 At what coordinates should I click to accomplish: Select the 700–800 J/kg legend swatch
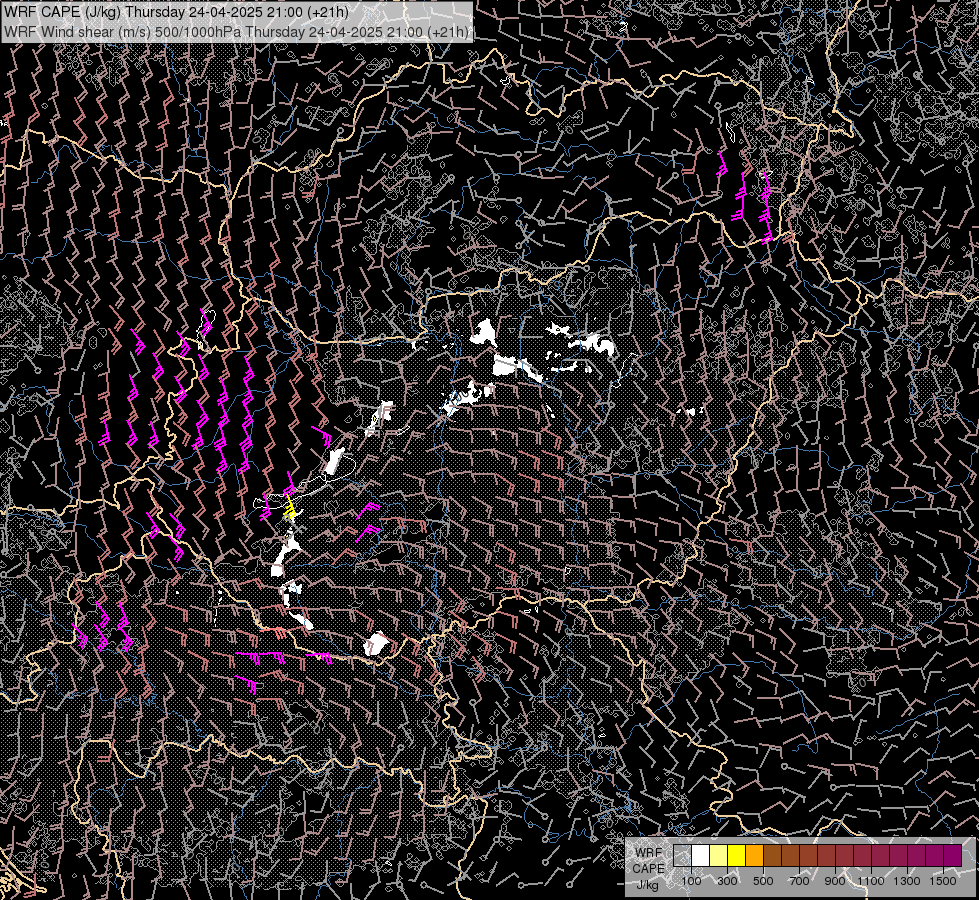tap(809, 855)
